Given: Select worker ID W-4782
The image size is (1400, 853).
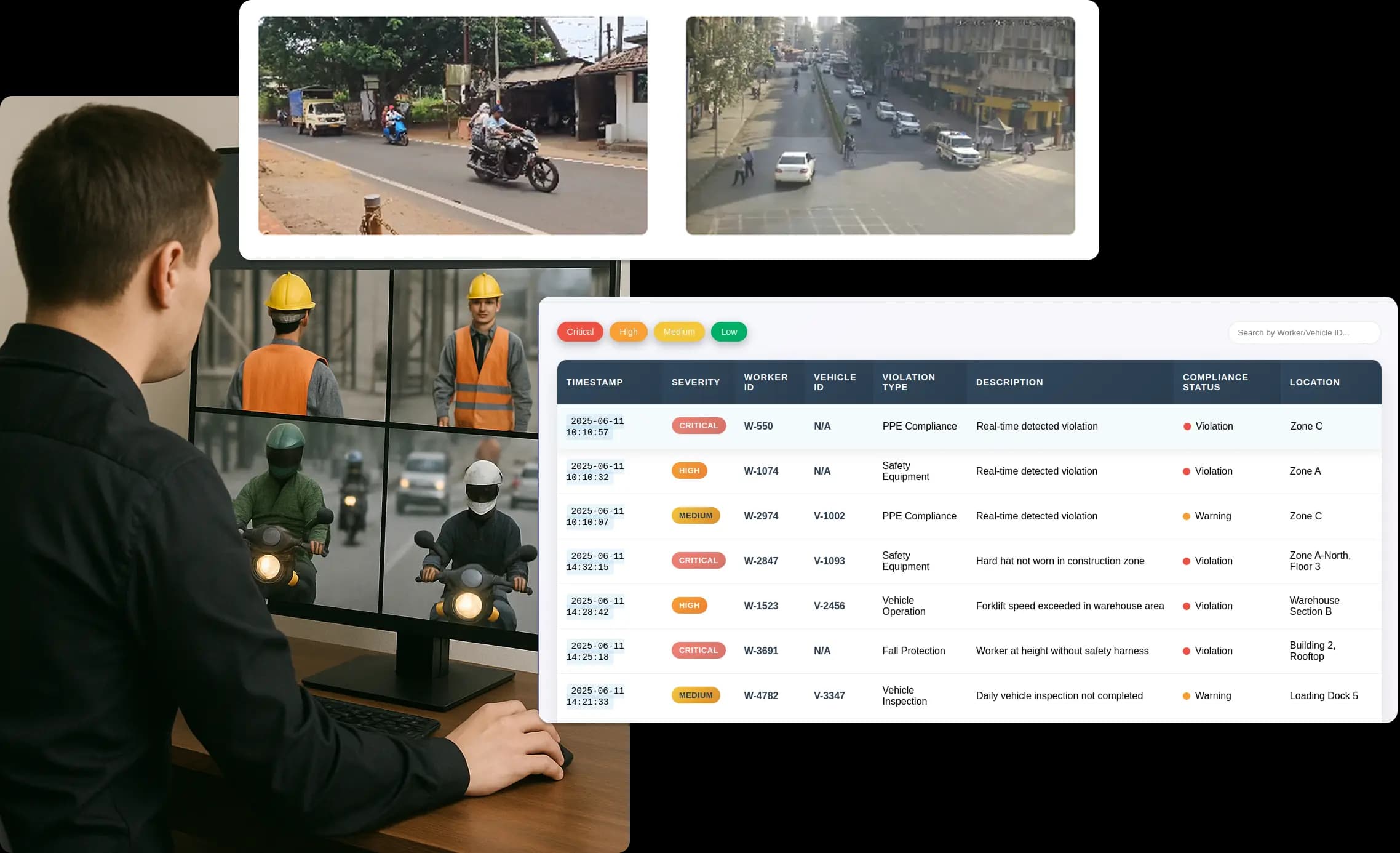Looking at the screenshot, I should pos(761,695).
